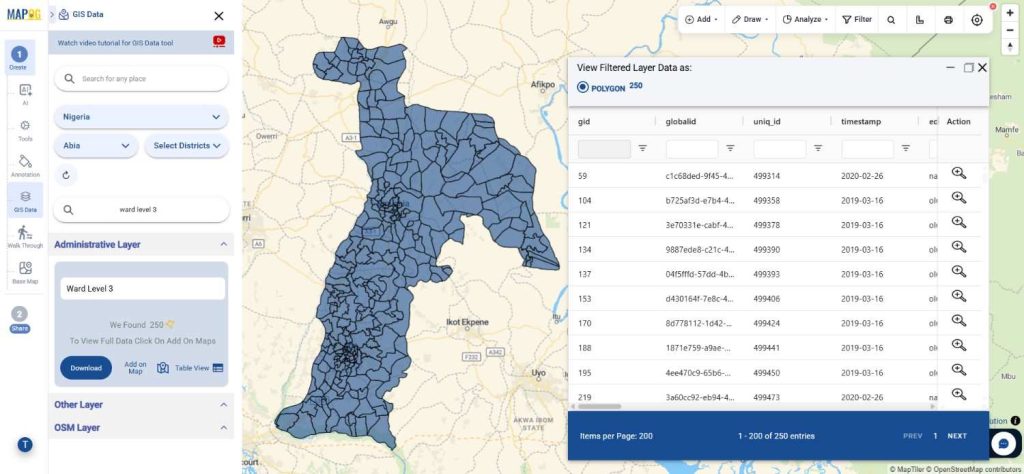1024x474 pixels.
Task: Open the user profile avatar T
Action: [x=25, y=445]
